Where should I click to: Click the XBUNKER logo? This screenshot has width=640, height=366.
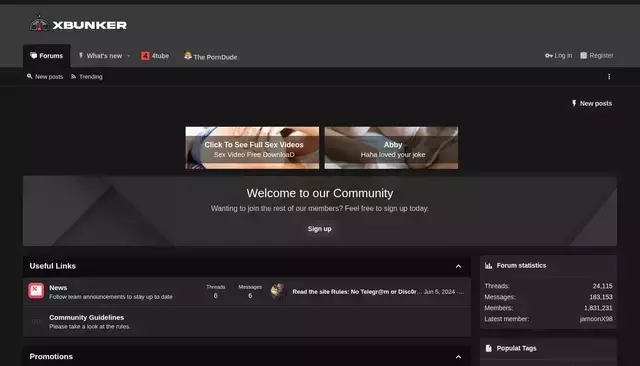point(78,24)
